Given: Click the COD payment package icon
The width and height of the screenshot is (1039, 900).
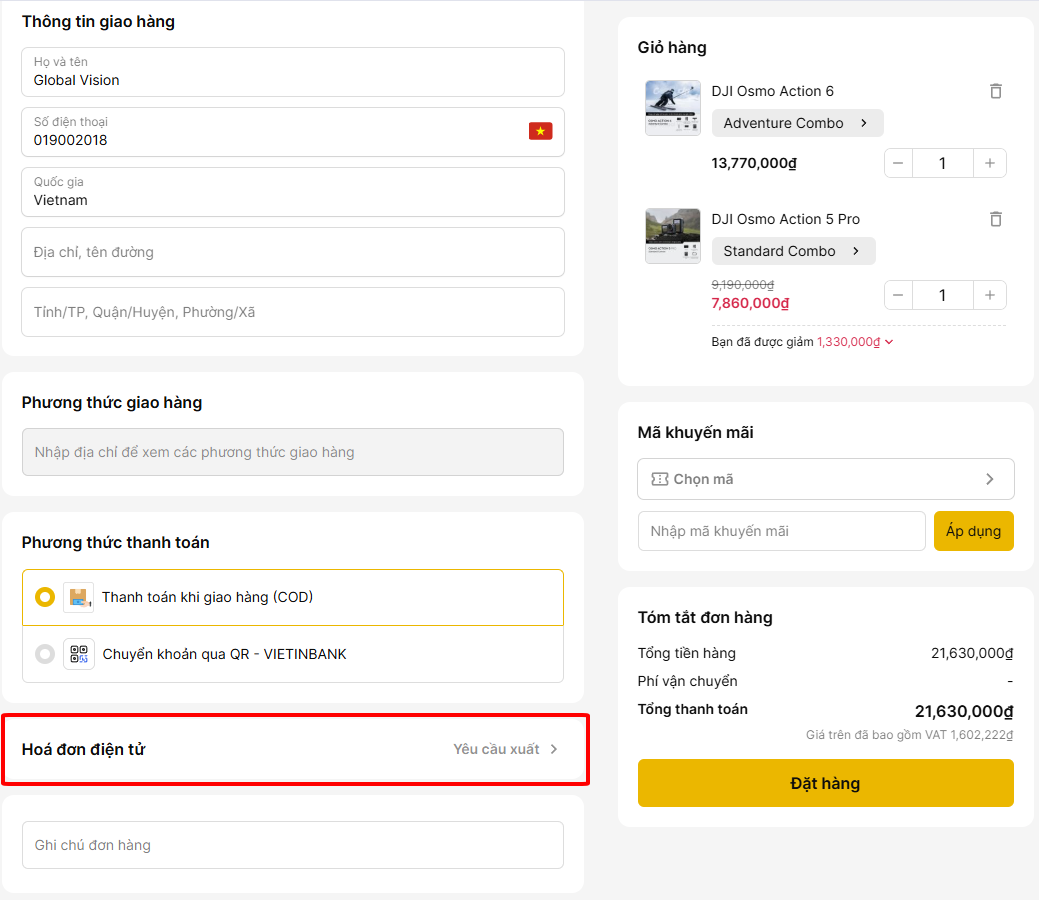Looking at the screenshot, I should pyautogui.click(x=78, y=598).
